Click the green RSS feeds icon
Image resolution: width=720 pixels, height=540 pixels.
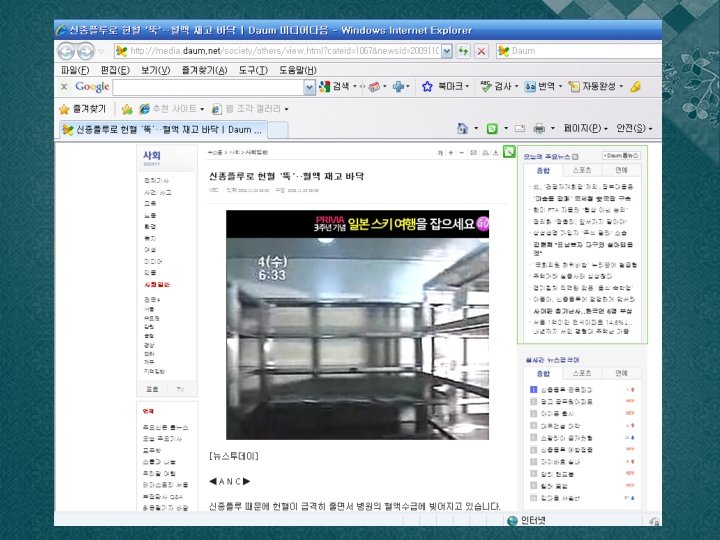pyautogui.click(x=492, y=129)
